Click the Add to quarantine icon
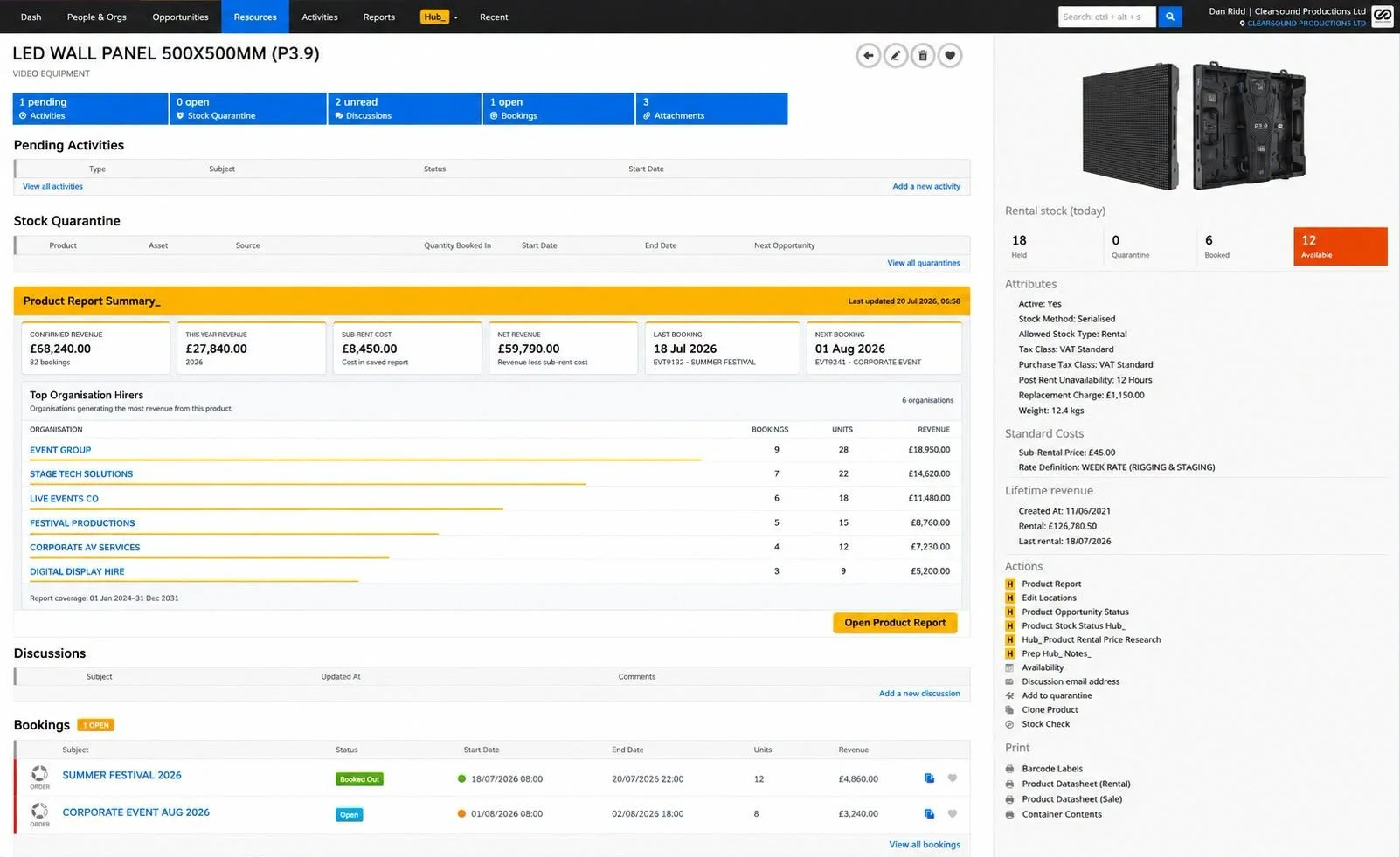Screen dimensions: 1400x857 (1010, 695)
